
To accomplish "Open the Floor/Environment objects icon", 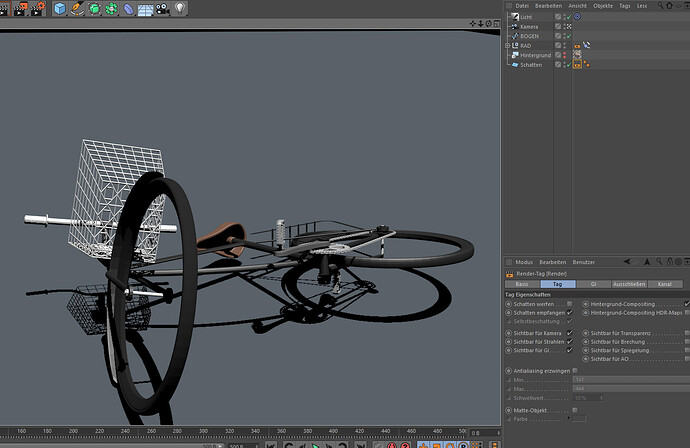I will (x=145, y=9).
